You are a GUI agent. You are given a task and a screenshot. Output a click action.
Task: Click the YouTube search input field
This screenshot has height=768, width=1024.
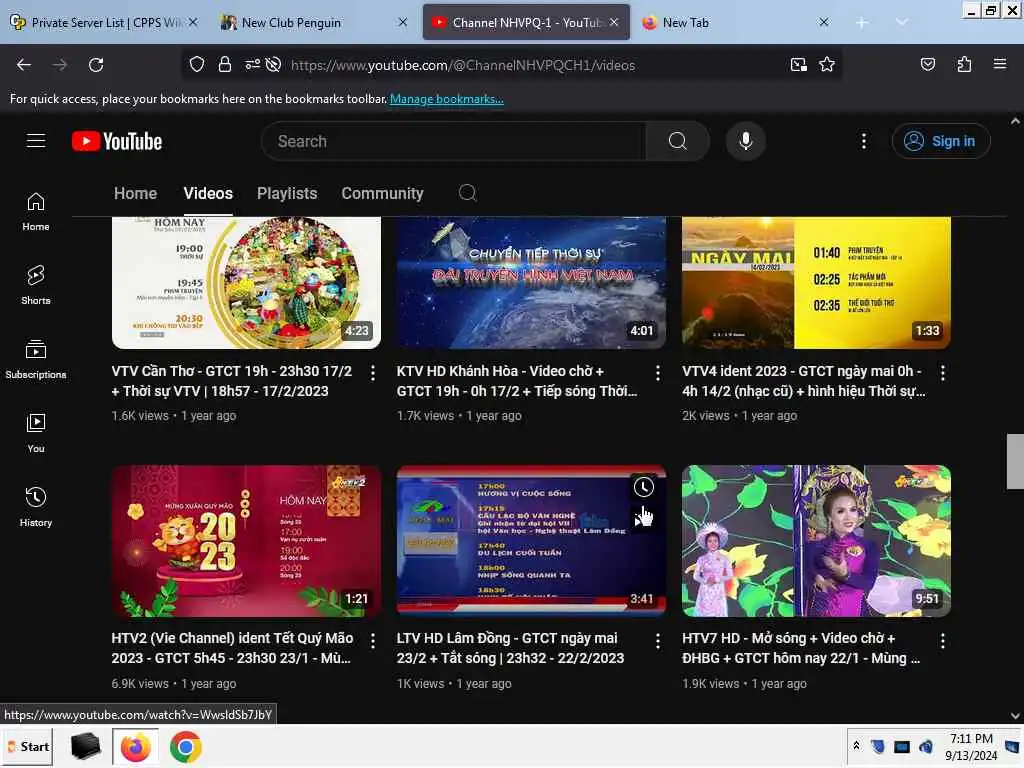coord(453,141)
